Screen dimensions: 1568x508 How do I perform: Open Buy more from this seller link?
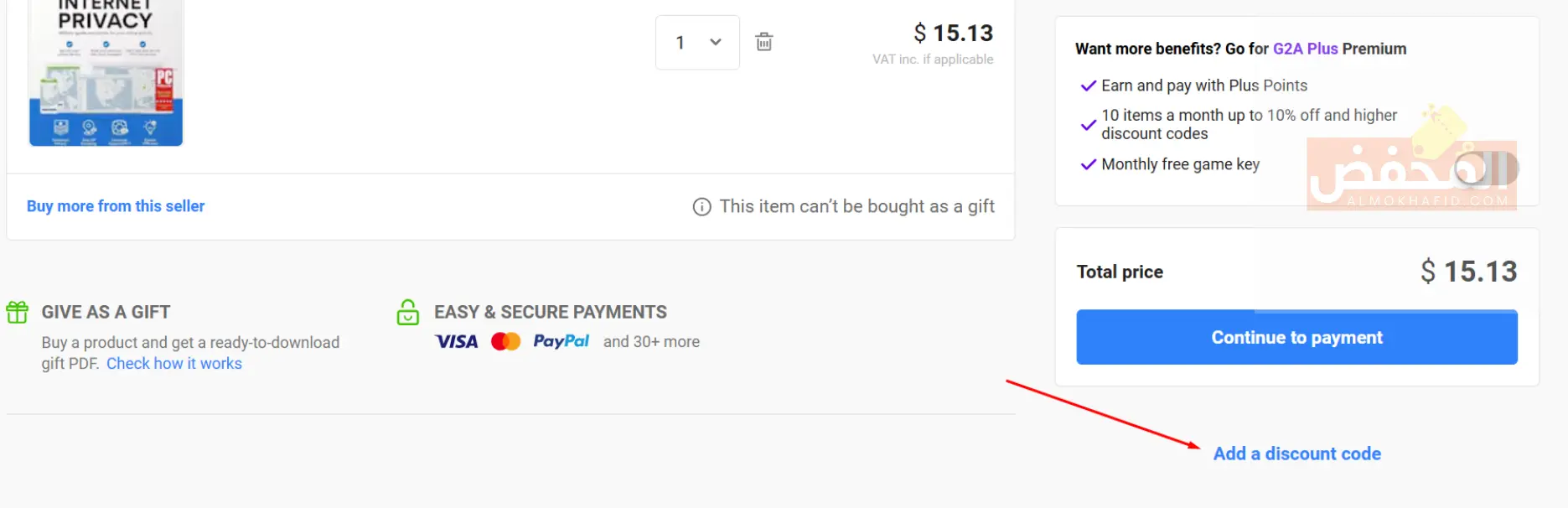pos(116,206)
